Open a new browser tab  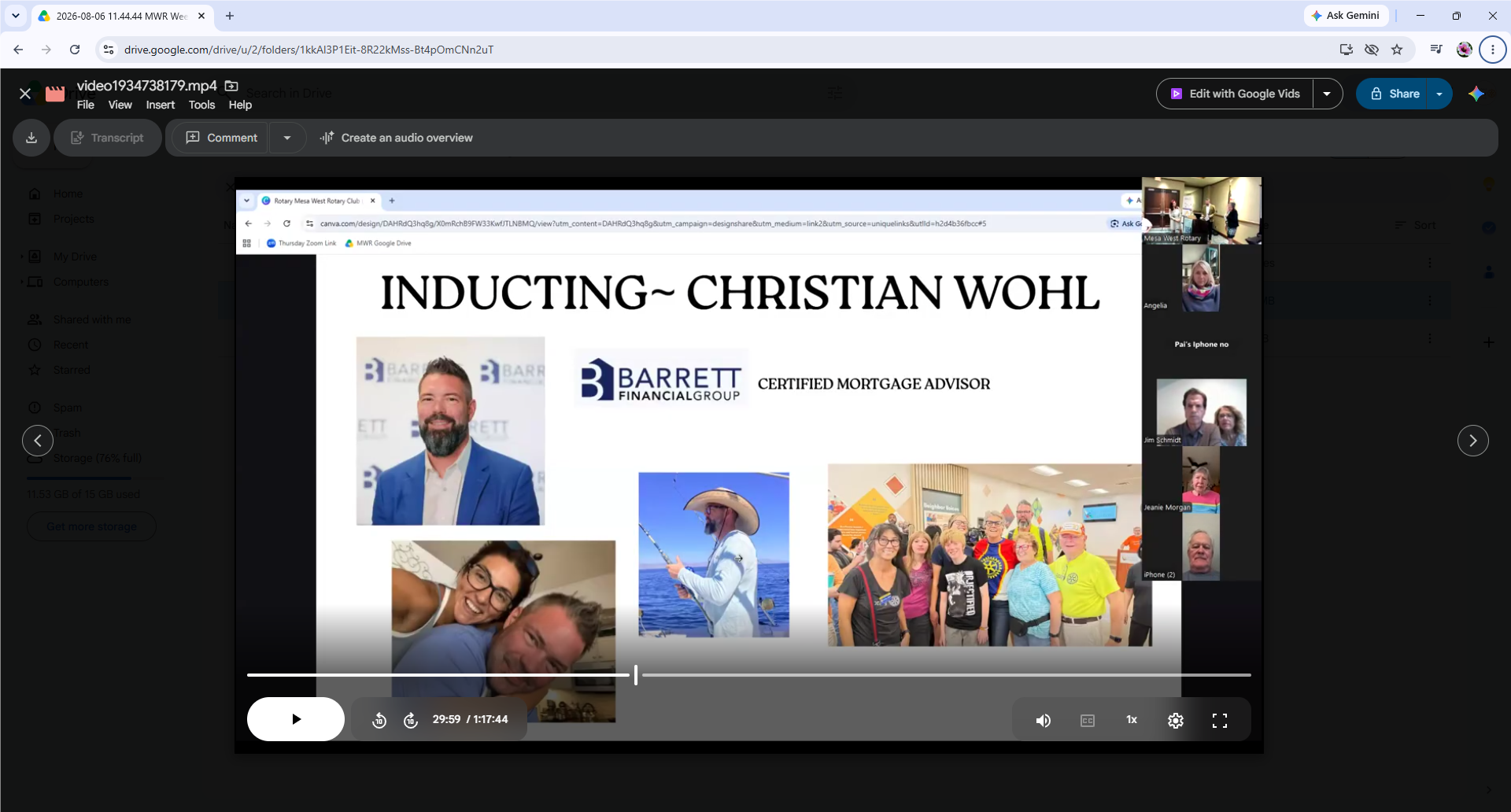230,16
